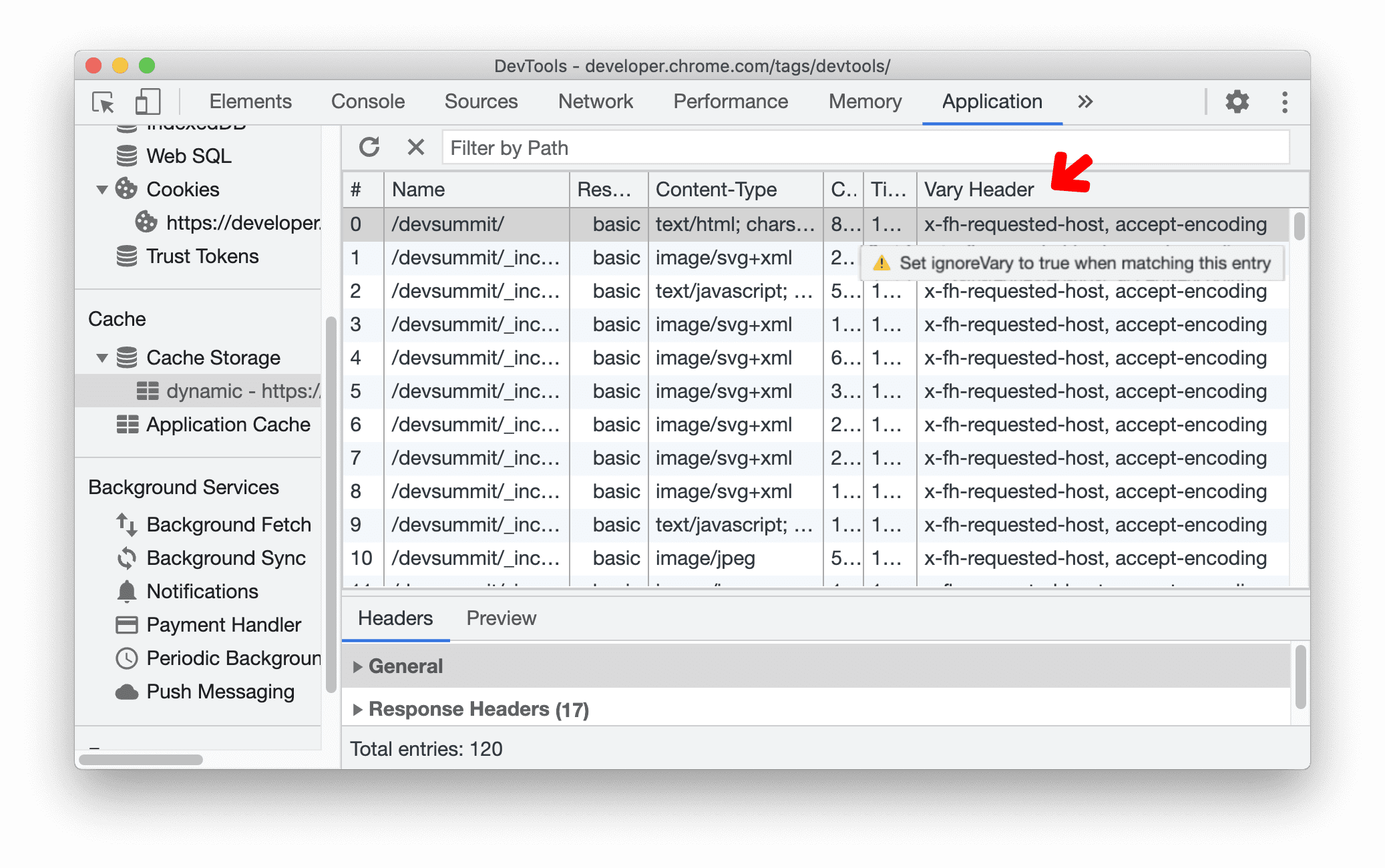This screenshot has height=868, width=1385.
Task: Click the refresh cache storage icon
Action: click(x=370, y=148)
